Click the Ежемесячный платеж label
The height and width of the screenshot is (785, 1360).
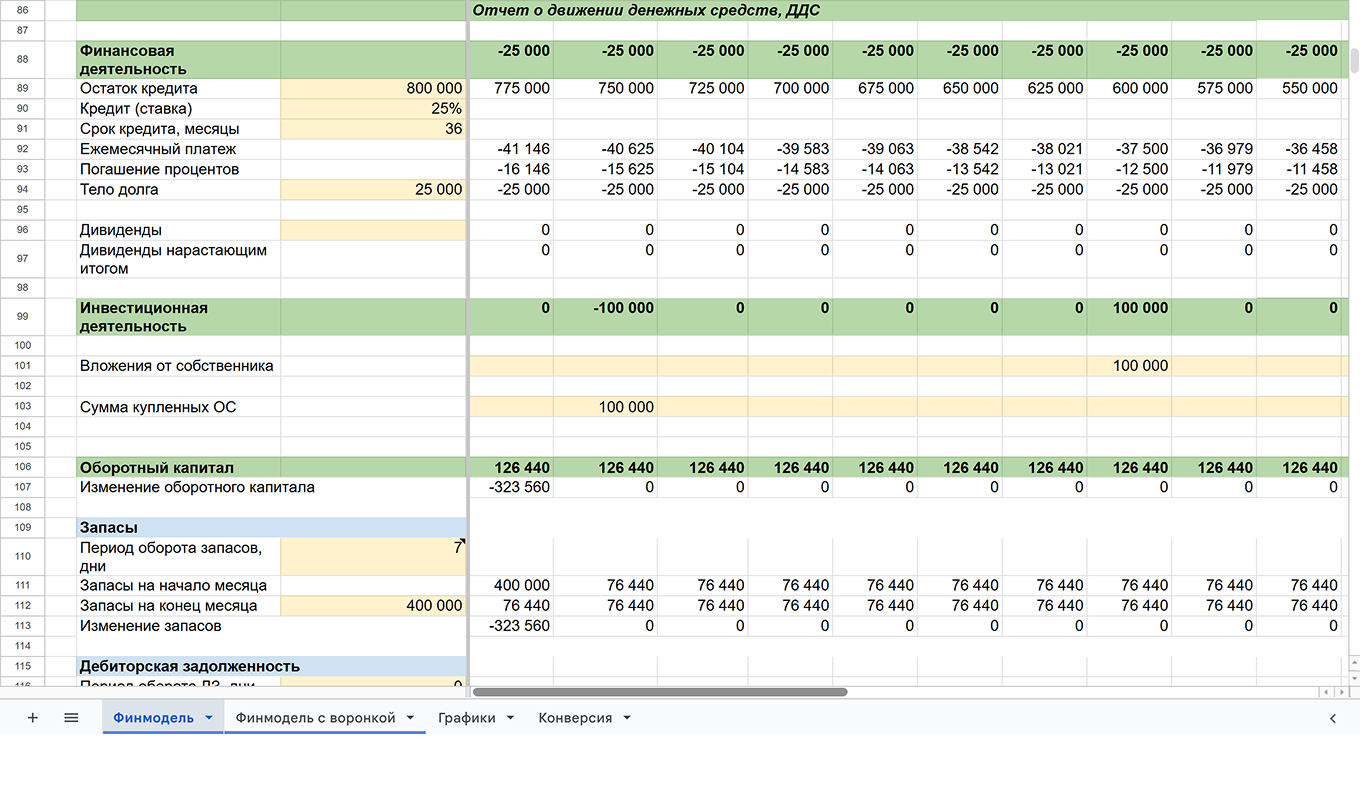click(158, 149)
